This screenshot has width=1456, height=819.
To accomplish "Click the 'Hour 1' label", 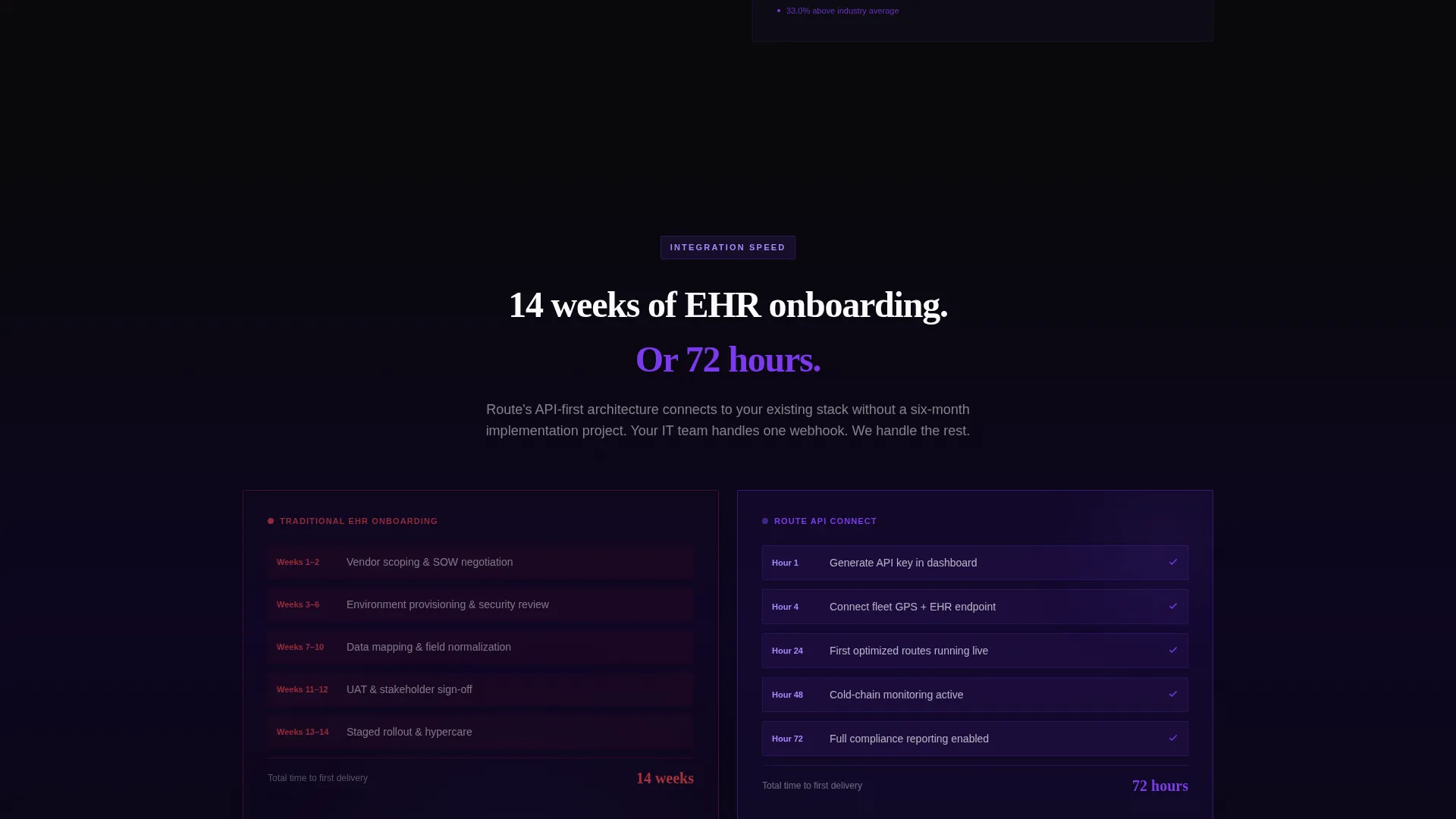I will pyautogui.click(x=785, y=563).
